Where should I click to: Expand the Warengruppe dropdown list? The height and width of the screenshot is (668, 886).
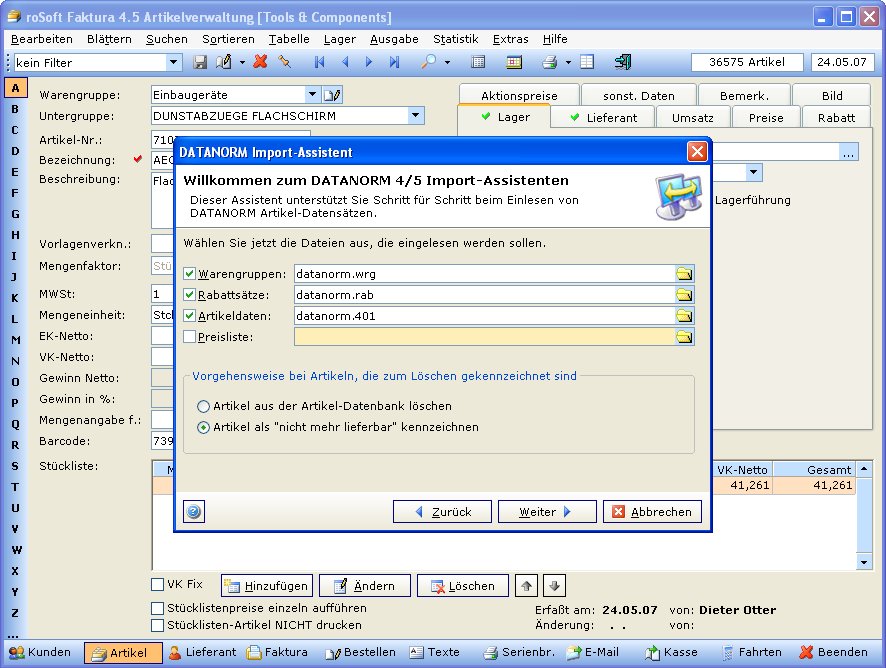(x=312, y=95)
